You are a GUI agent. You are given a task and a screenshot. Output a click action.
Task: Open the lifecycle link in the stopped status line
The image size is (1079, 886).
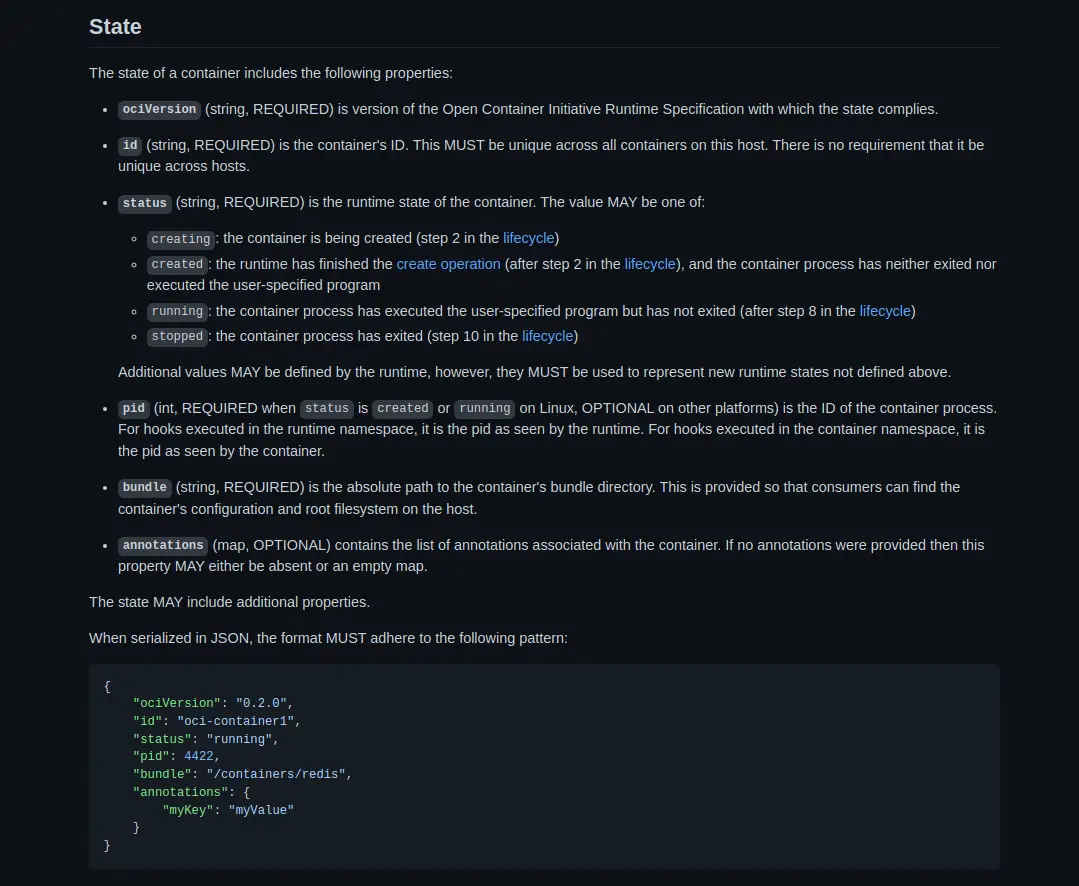tap(547, 336)
